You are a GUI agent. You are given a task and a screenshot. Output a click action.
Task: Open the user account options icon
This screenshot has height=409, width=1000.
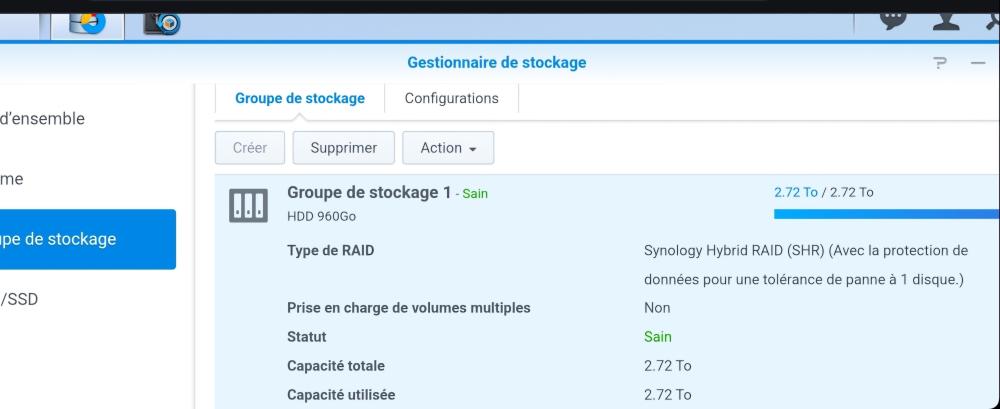pyautogui.click(x=946, y=17)
